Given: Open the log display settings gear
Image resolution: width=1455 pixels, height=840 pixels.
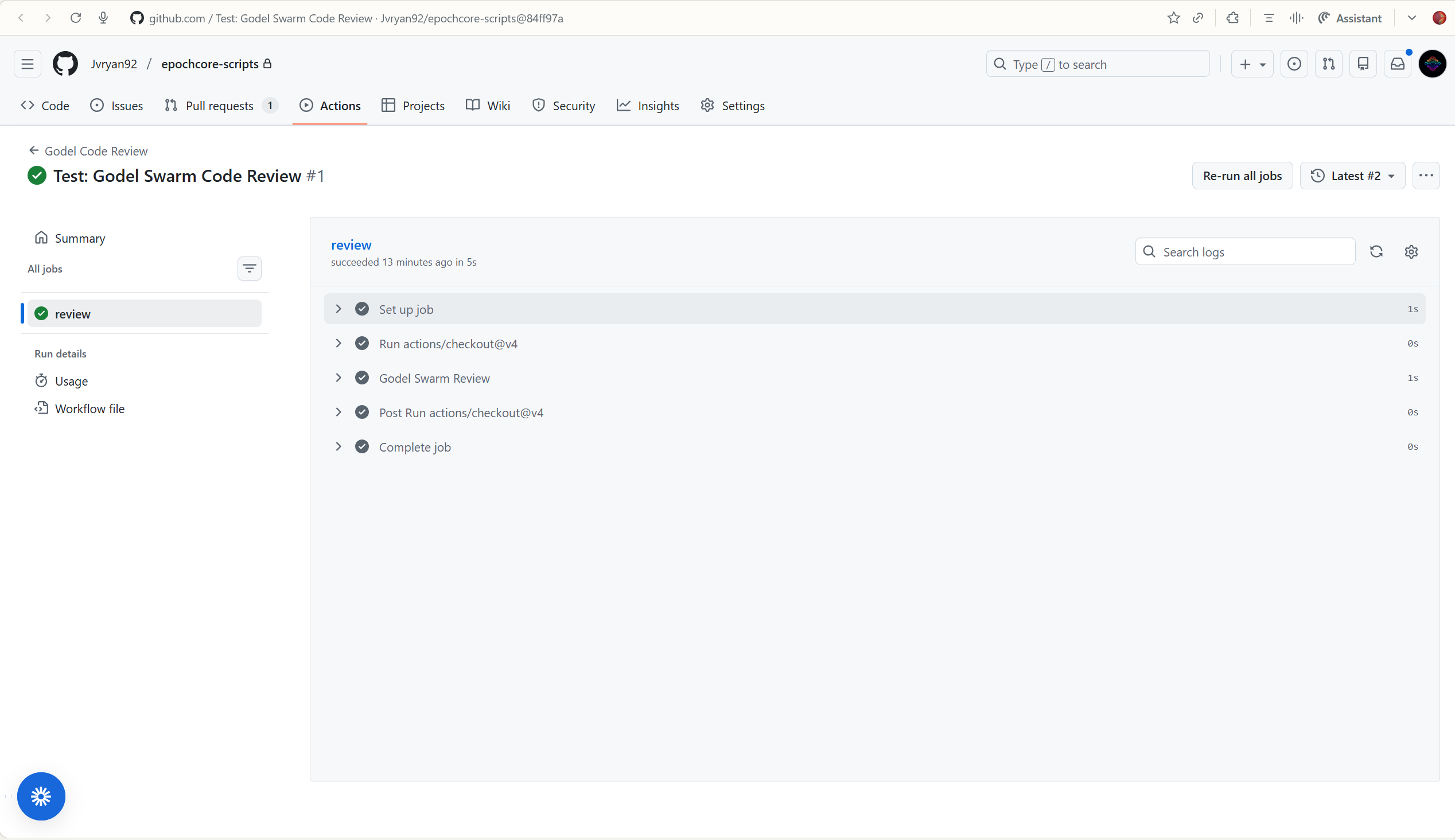Looking at the screenshot, I should coord(1411,251).
